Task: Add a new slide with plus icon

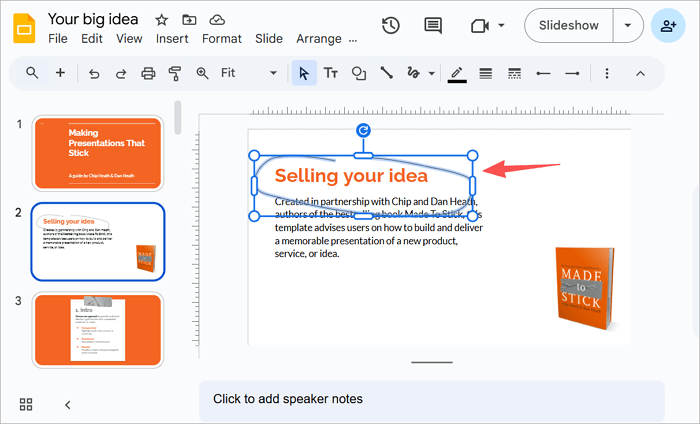Action: 60,73
